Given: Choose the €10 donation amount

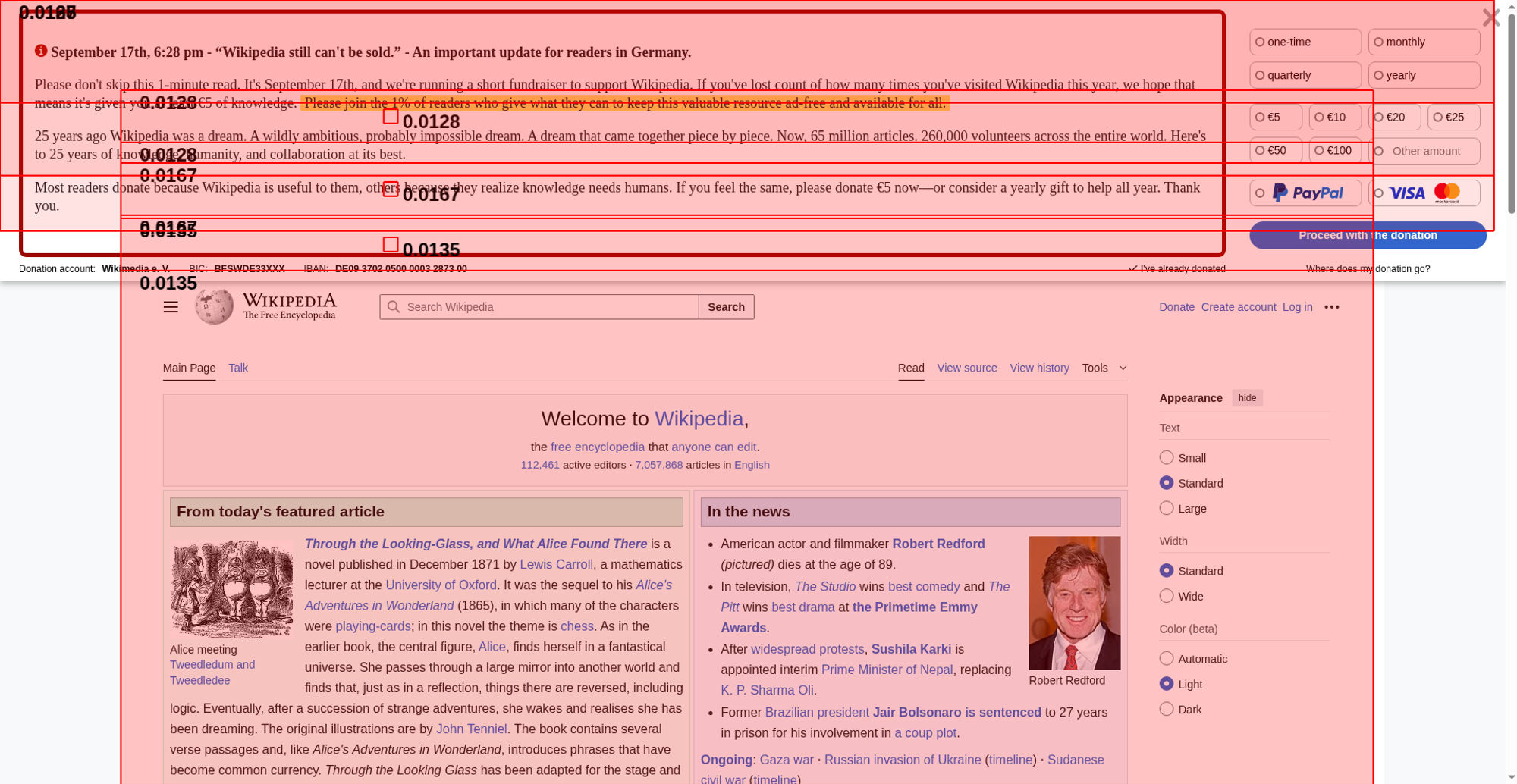Looking at the screenshot, I should 1335,118.
